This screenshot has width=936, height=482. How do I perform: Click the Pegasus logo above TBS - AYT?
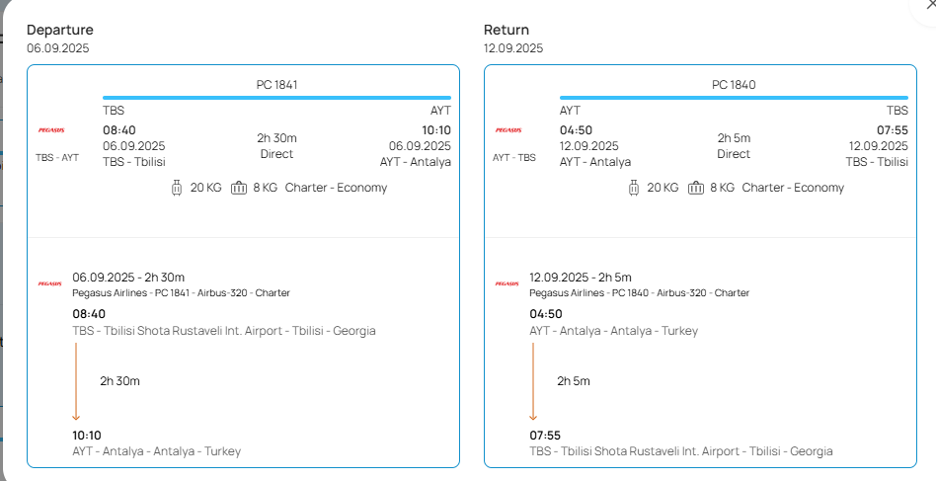tap(51, 130)
